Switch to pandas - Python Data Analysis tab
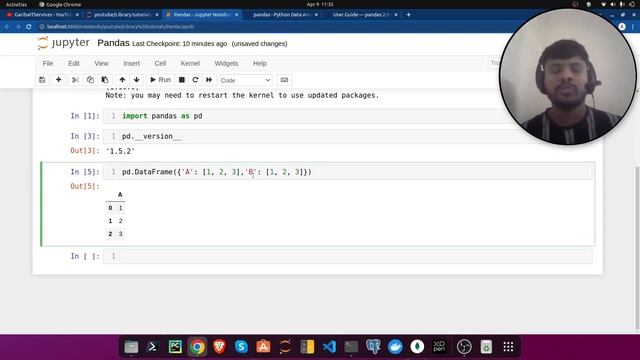 point(282,15)
